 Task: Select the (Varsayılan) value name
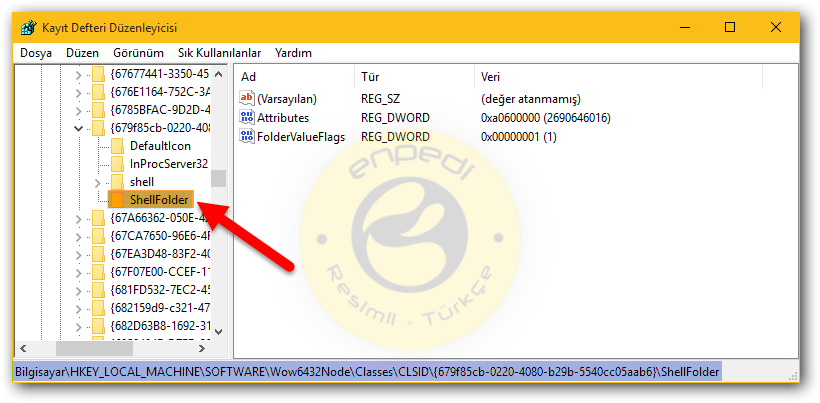coord(287,99)
